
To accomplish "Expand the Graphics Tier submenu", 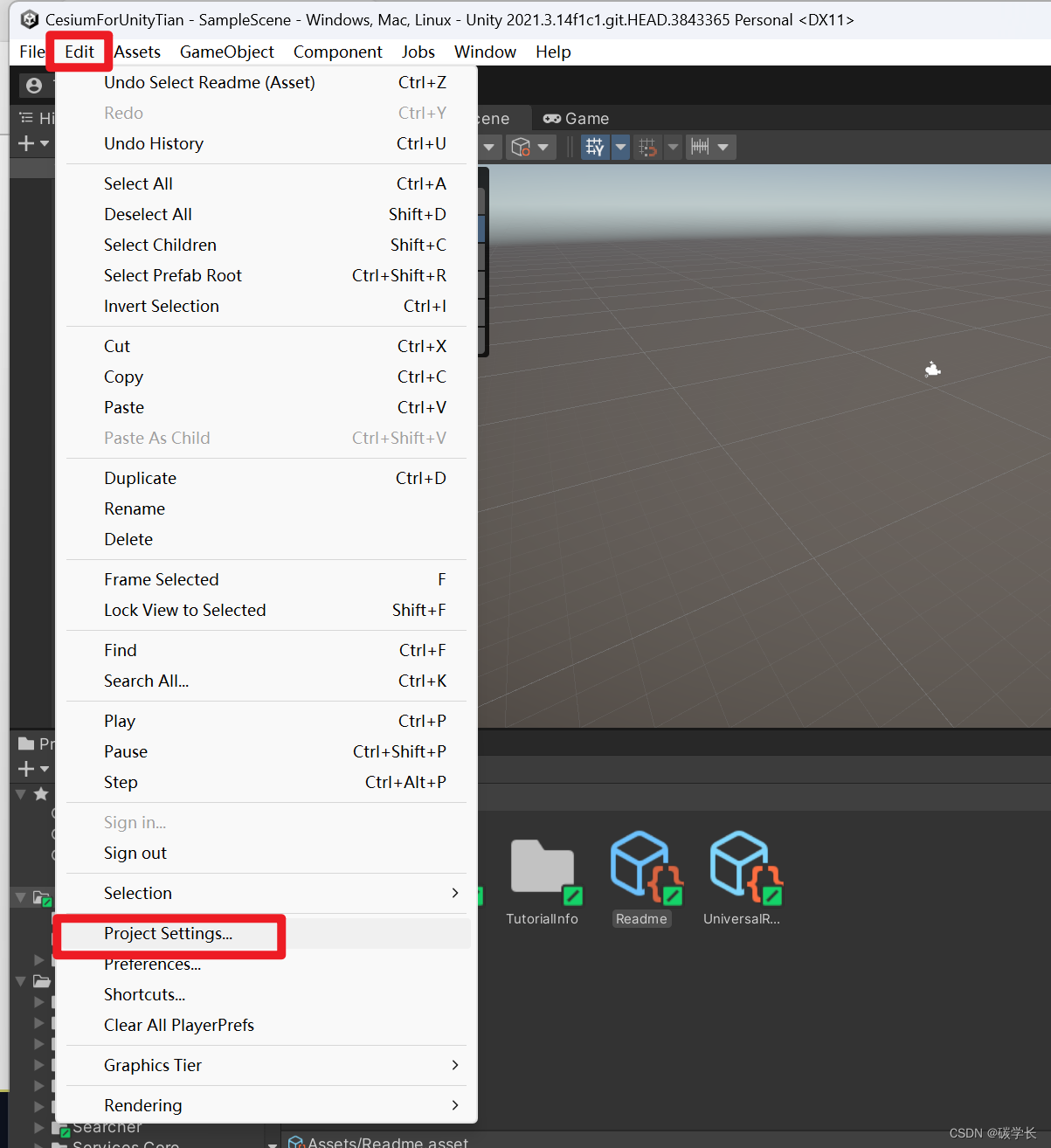I will pyautogui.click(x=266, y=1065).
